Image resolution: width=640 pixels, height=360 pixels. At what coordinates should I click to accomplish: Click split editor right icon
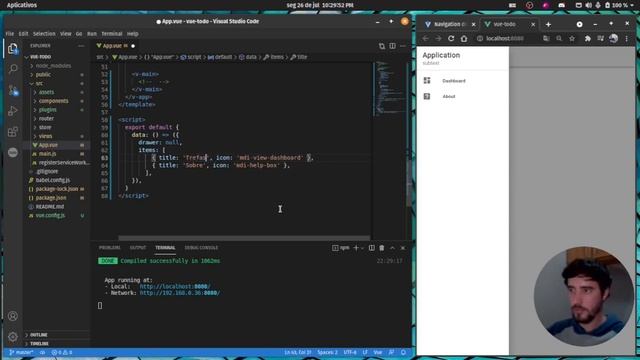(x=392, y=46)
